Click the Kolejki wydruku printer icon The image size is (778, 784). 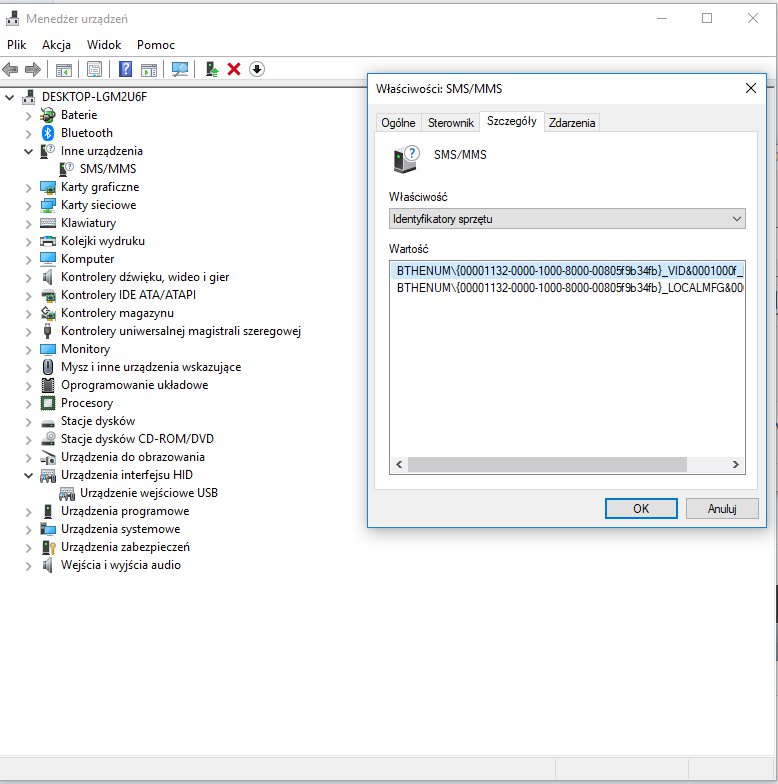[48, 241]
